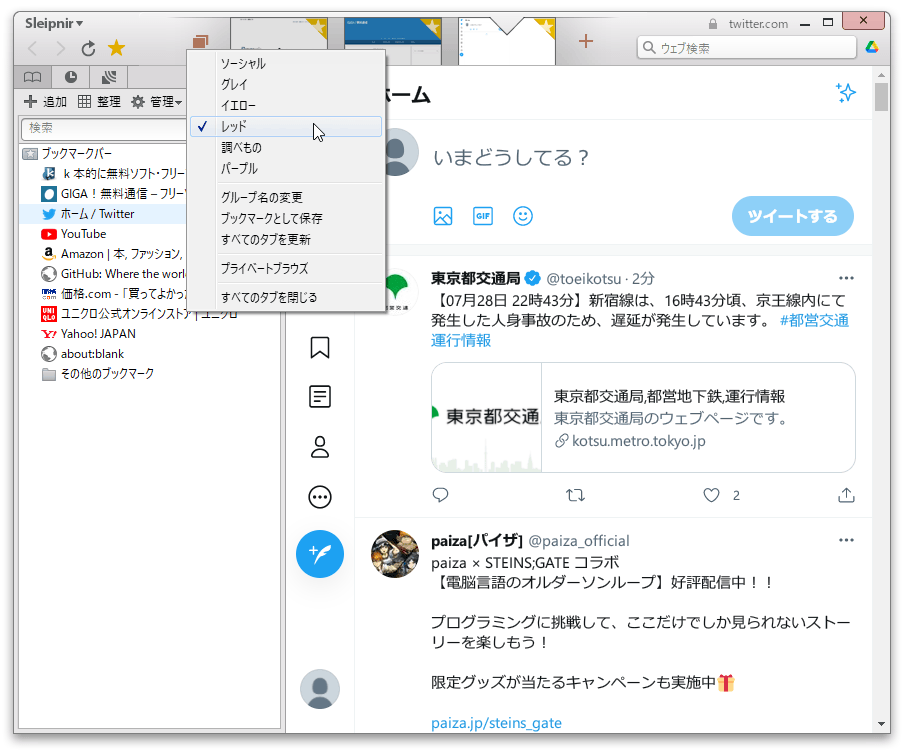Open GitHub bookmark
This screenshot has width=904, height=752.
click(114, 274)
